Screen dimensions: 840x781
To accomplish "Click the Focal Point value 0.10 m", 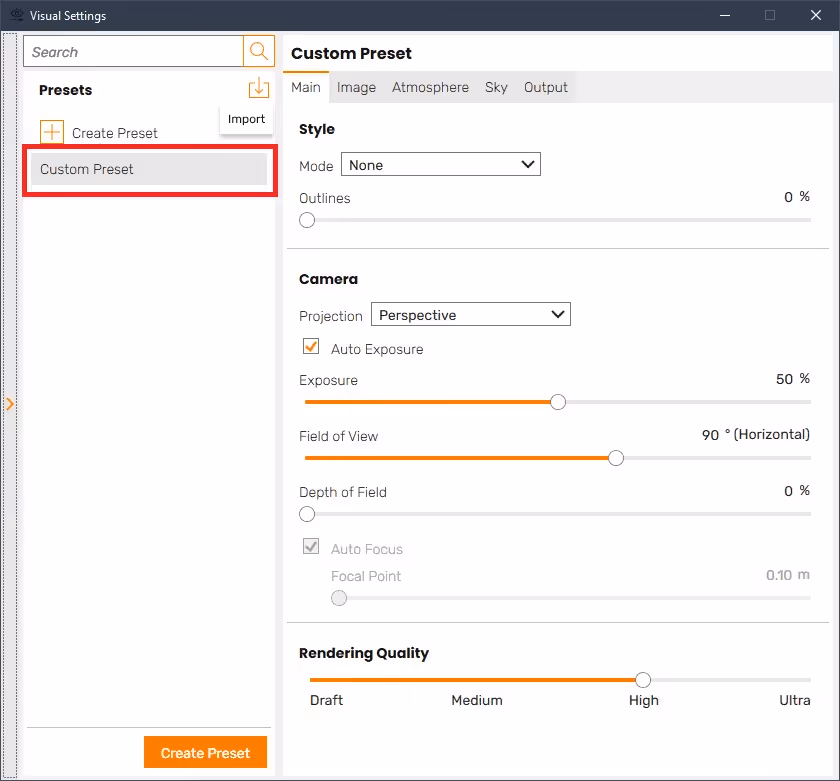I will [x=788, y=575].
